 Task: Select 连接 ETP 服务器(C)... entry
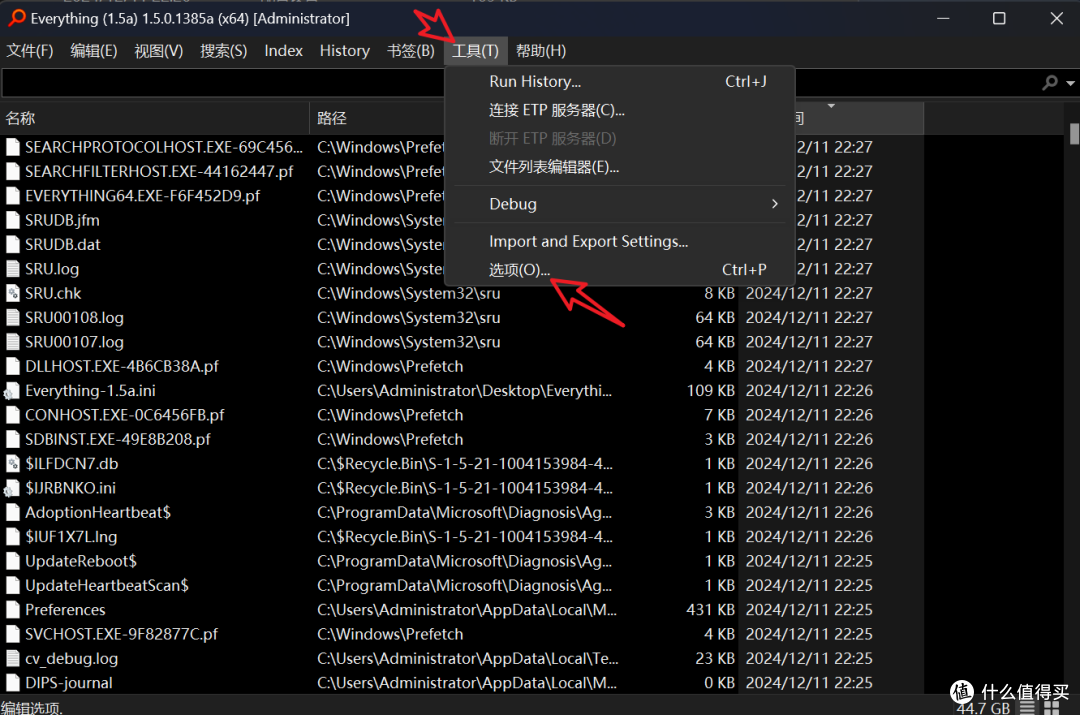620,110
